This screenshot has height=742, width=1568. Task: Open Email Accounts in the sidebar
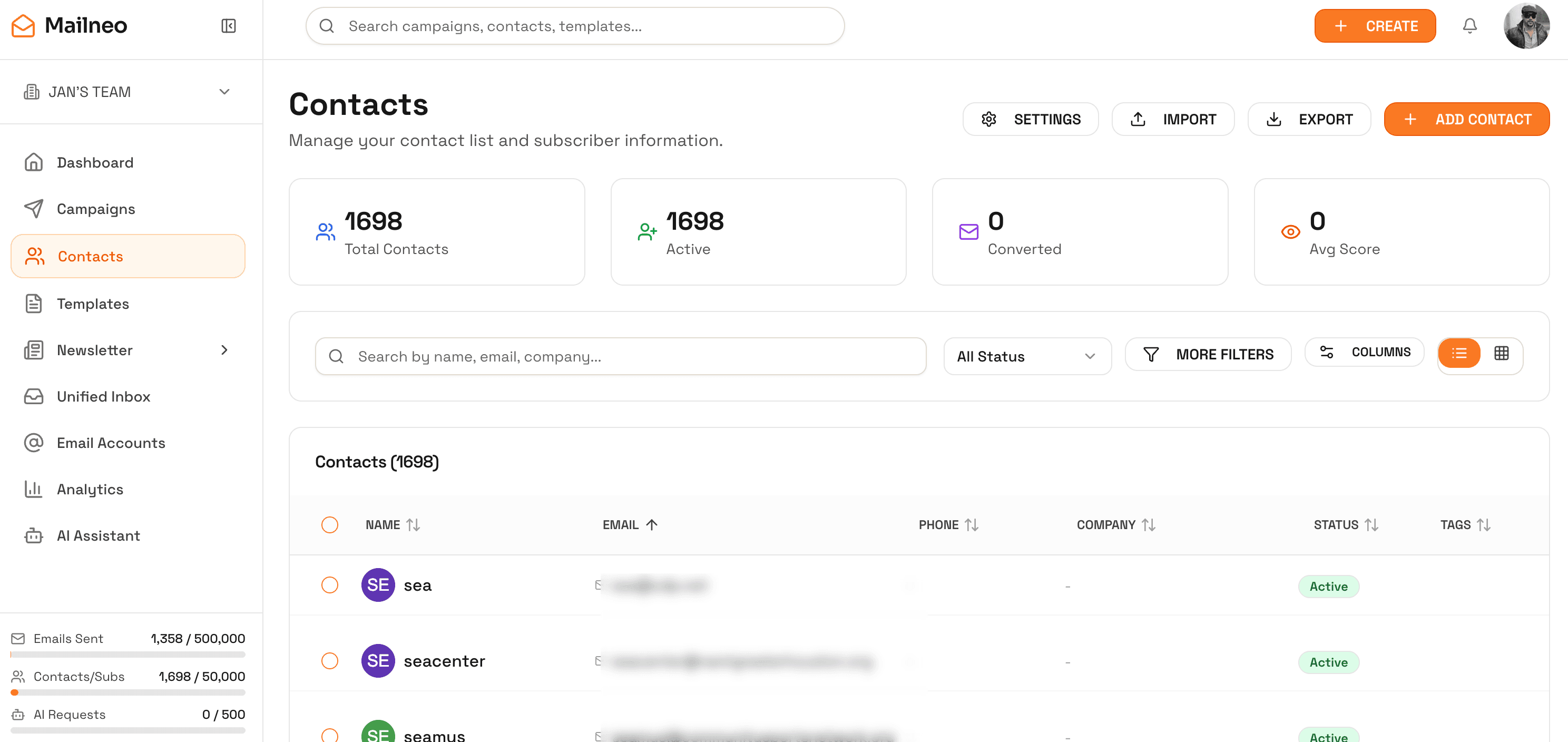coord(128,443)
